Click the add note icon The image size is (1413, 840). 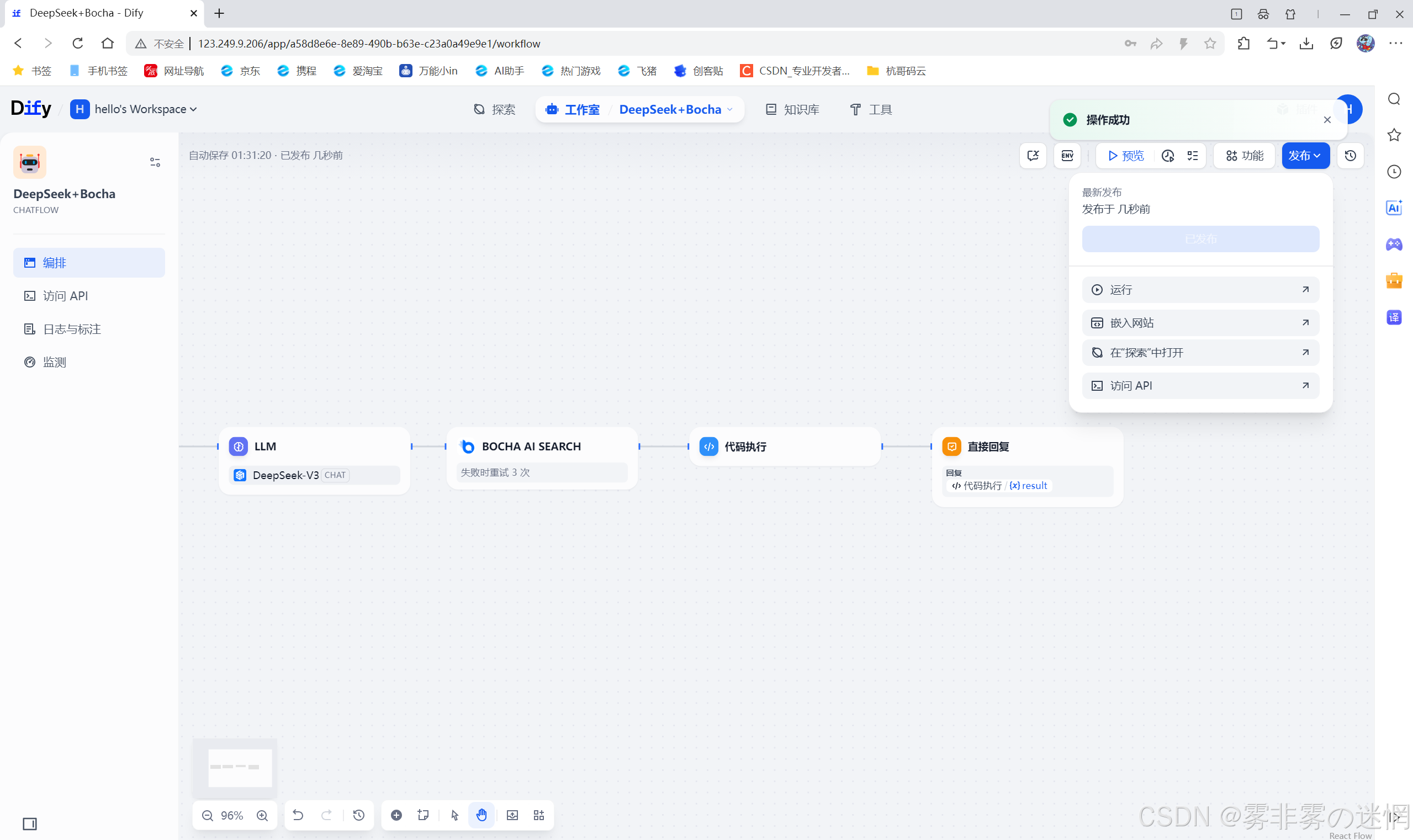pos(423,815)
